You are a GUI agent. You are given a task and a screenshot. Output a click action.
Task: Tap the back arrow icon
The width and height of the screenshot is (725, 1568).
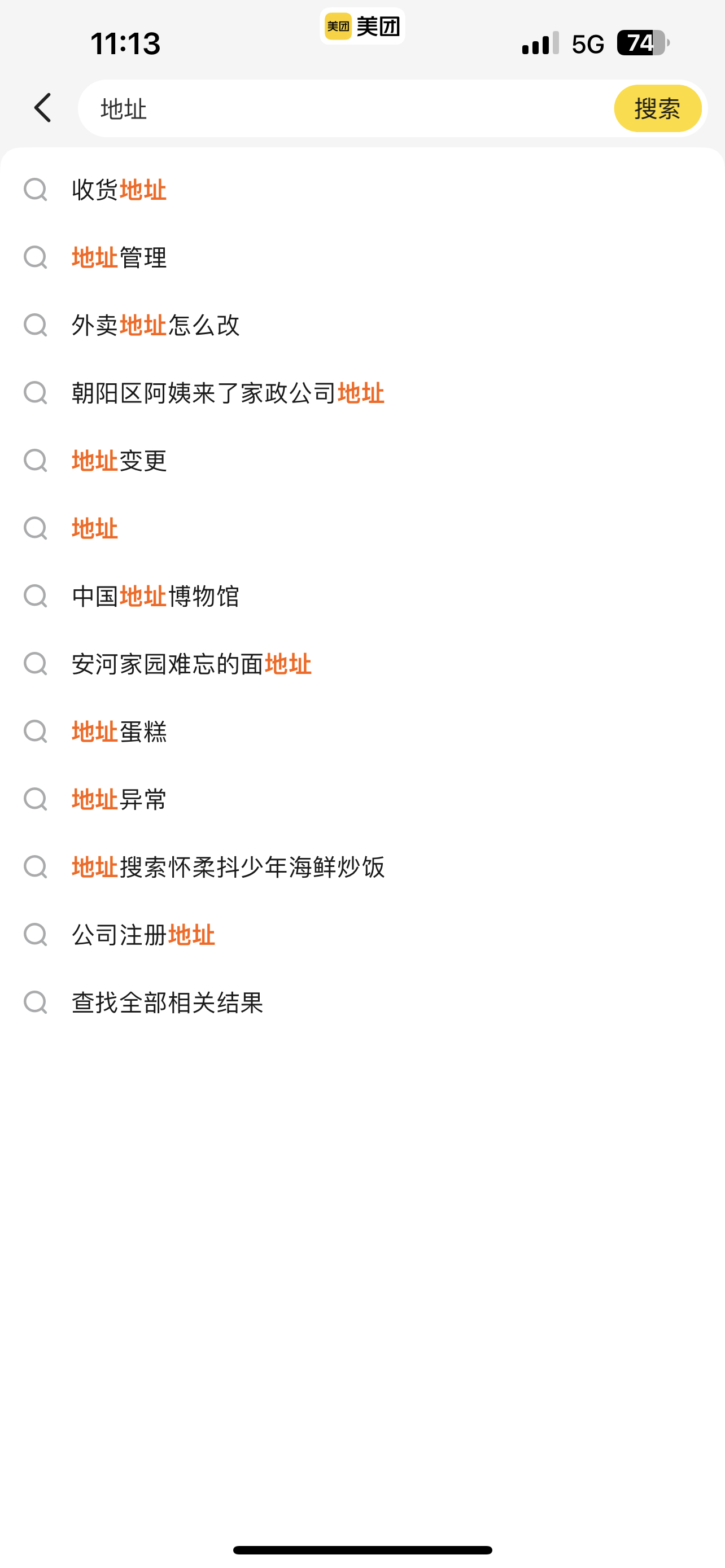click(x=42, y=108)
